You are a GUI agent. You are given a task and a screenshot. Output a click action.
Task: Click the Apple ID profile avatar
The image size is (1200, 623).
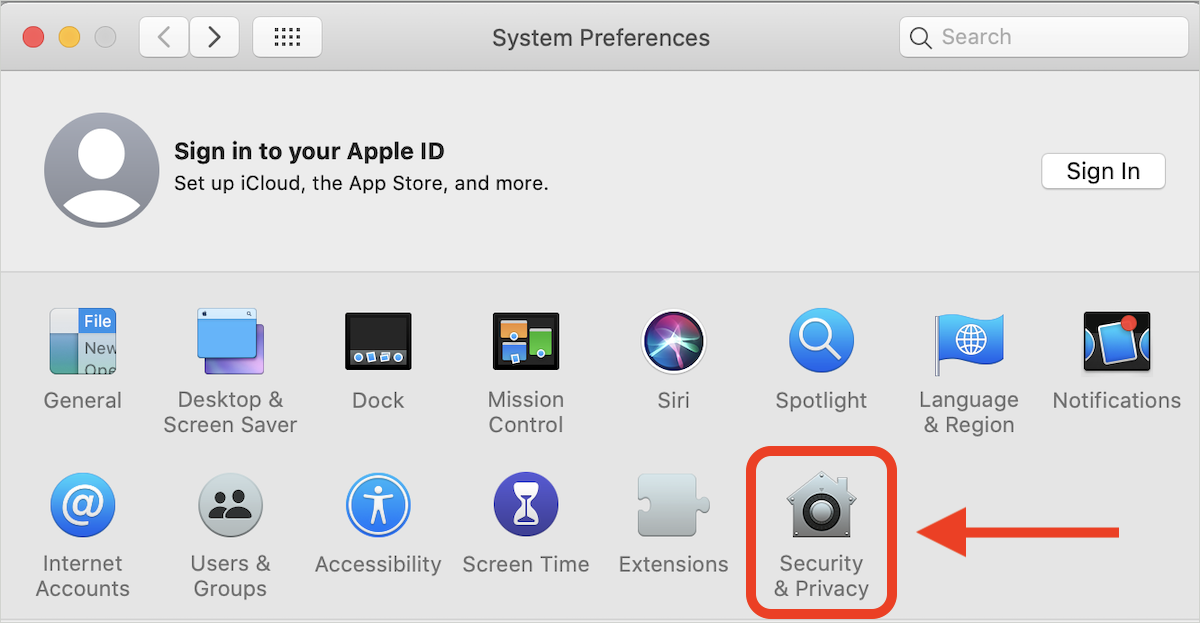(102, 170)
